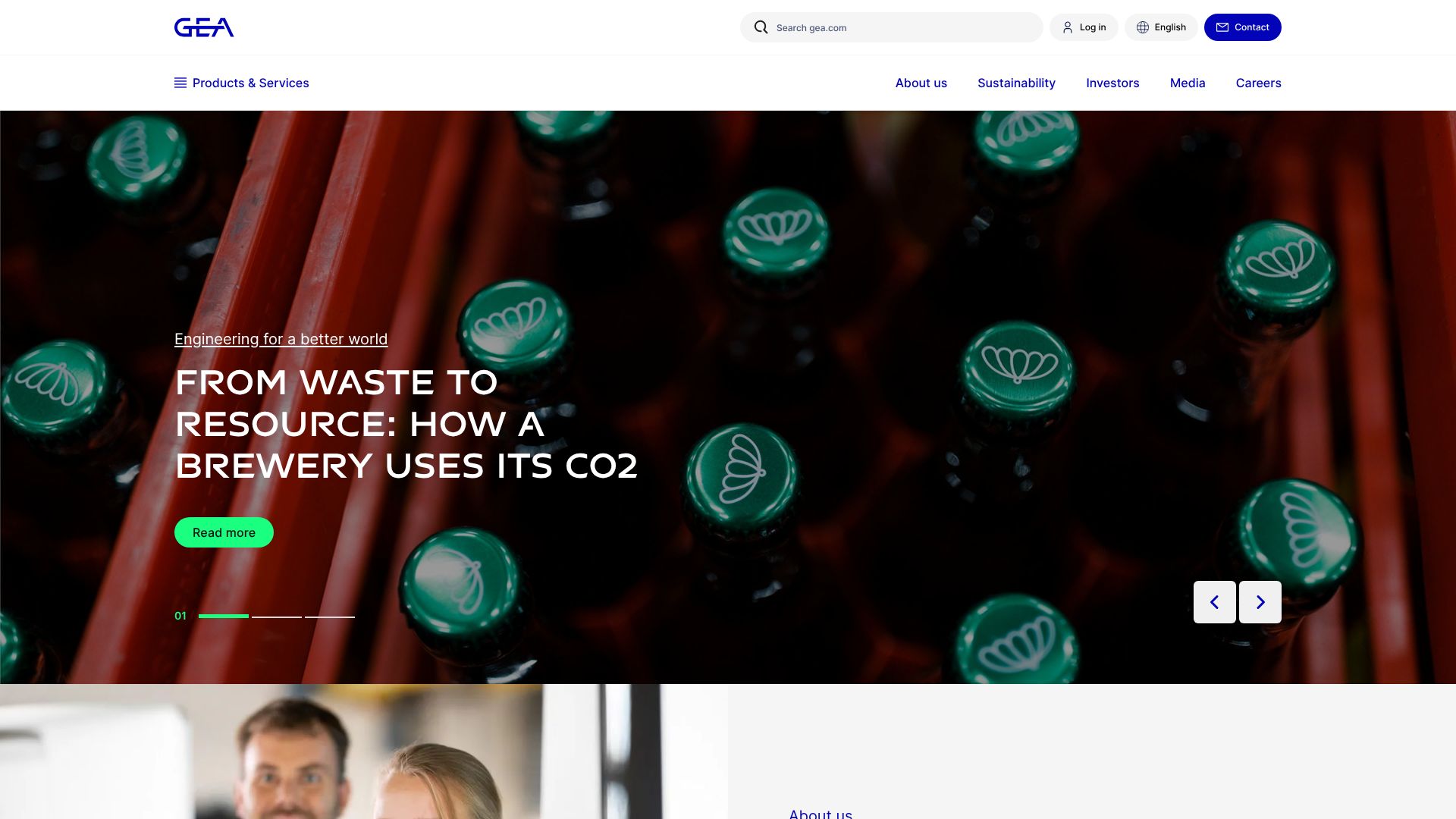The height and width of the screenshot is (819, 1456).
Task: Click the Products & Services hamburger icon
Action: click(x=180, y=83)
